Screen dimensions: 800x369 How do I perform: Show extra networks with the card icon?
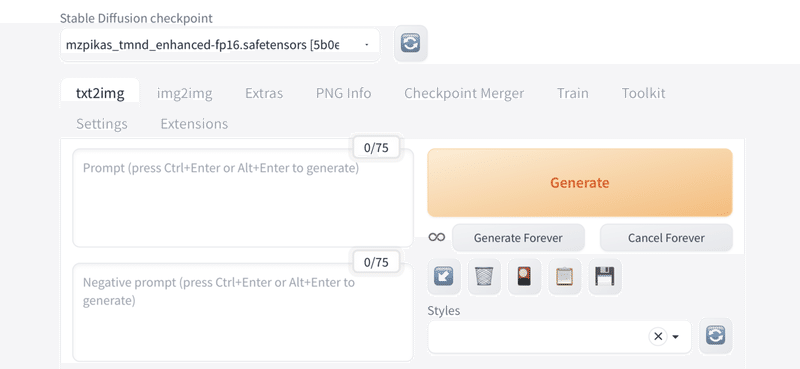point(524,277)
